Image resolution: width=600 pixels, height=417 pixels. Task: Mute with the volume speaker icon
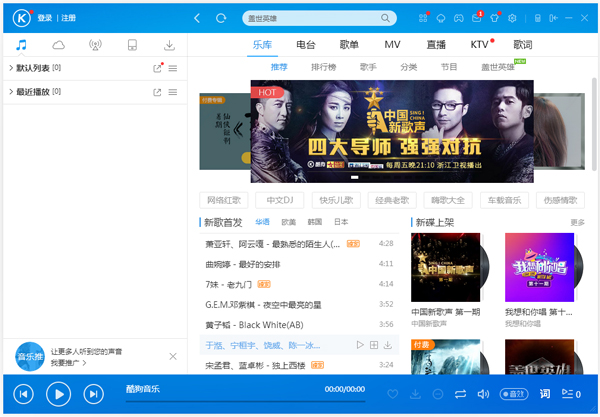pyautogui.click(x=483, y=394)
